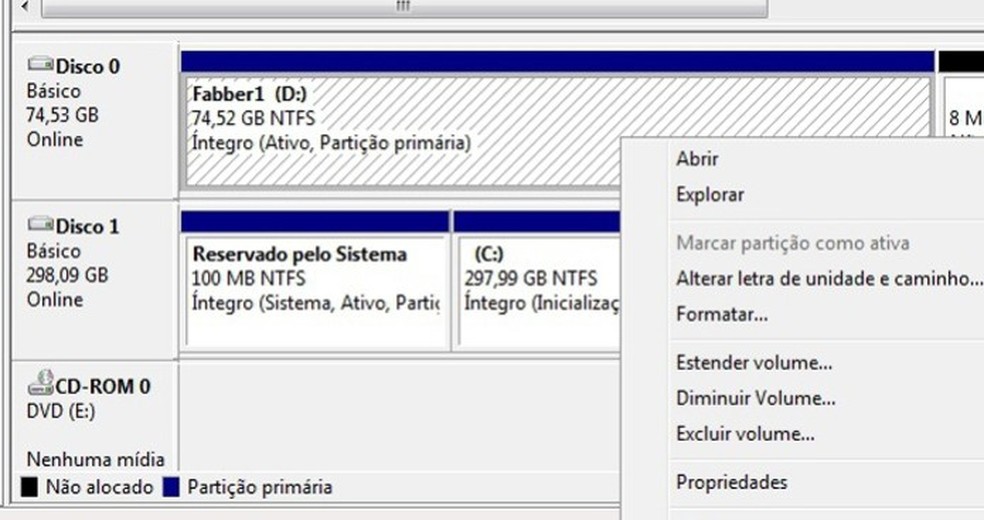Click the blue Partição primária legend swatch
Screen dimensions: 984x520
pos(170,487)
